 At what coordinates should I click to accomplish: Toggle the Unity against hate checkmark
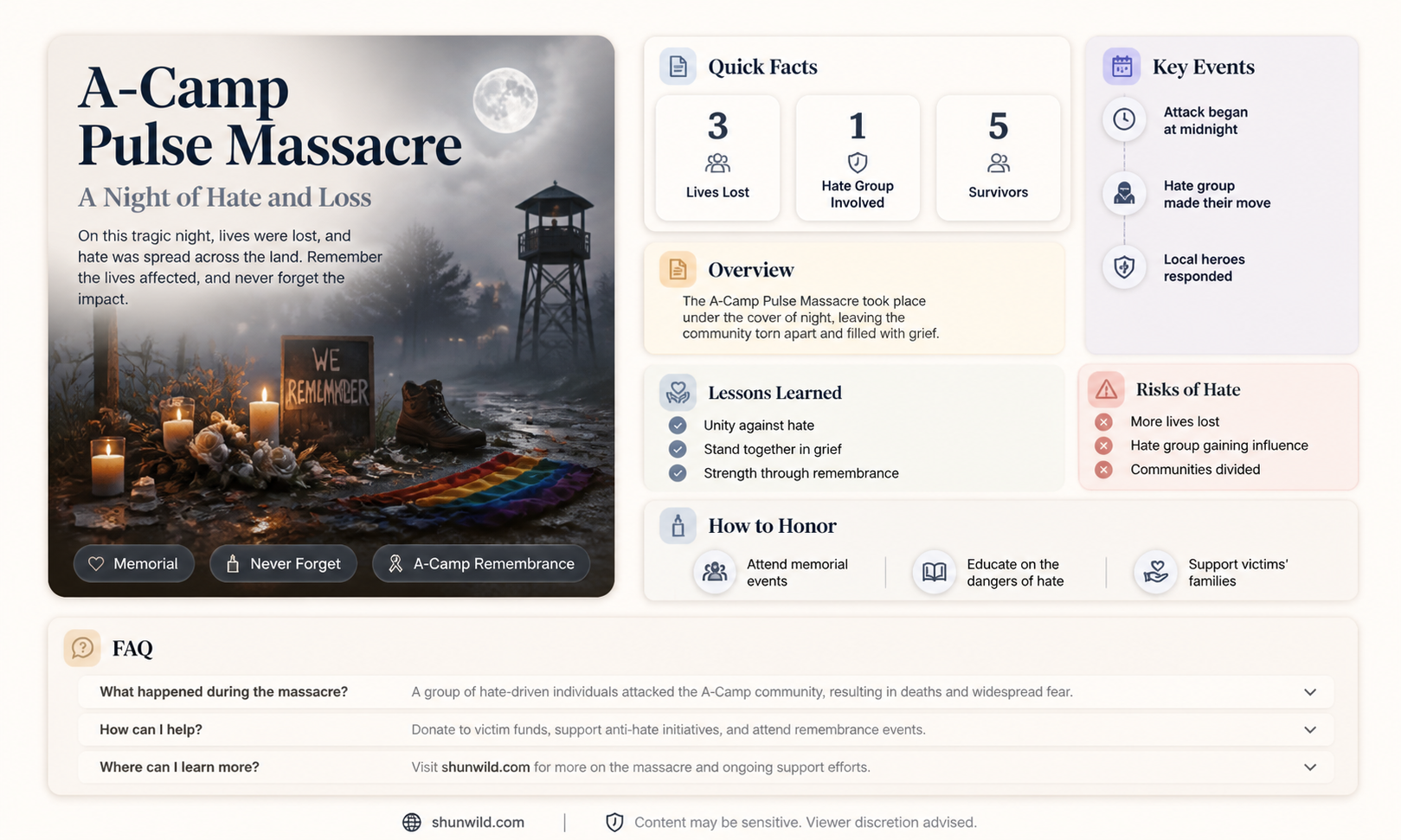tap(678, 426)
